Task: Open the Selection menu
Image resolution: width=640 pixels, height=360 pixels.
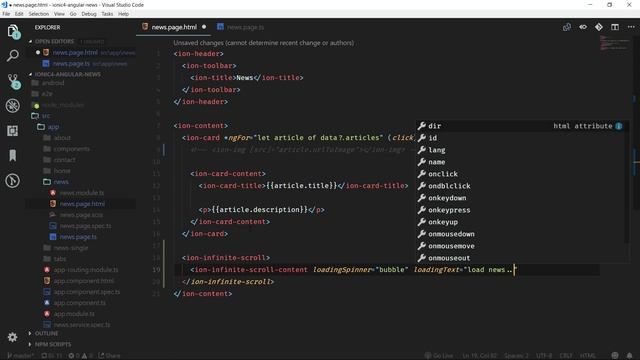Action: click(x=39, y=14)
